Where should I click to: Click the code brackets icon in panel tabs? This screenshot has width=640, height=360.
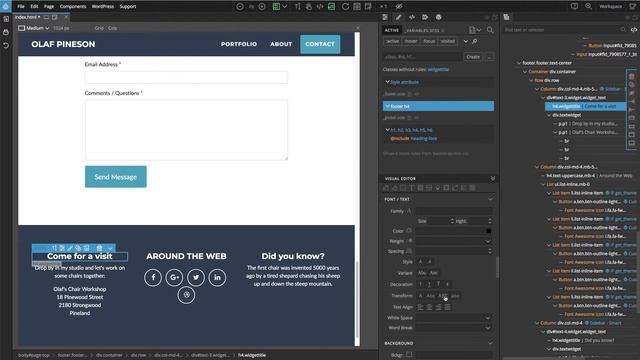[x=412, y=17]
